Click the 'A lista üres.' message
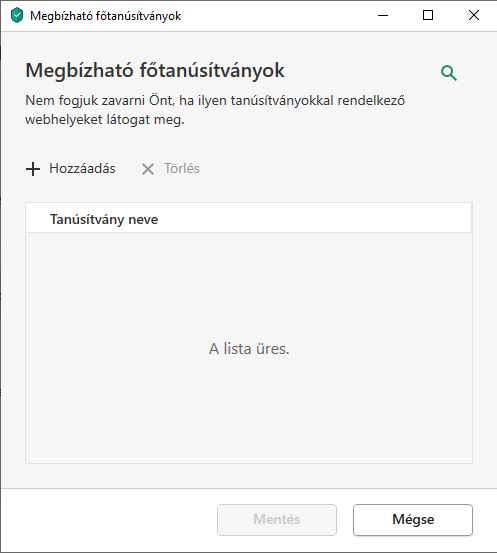 point(249,349)
